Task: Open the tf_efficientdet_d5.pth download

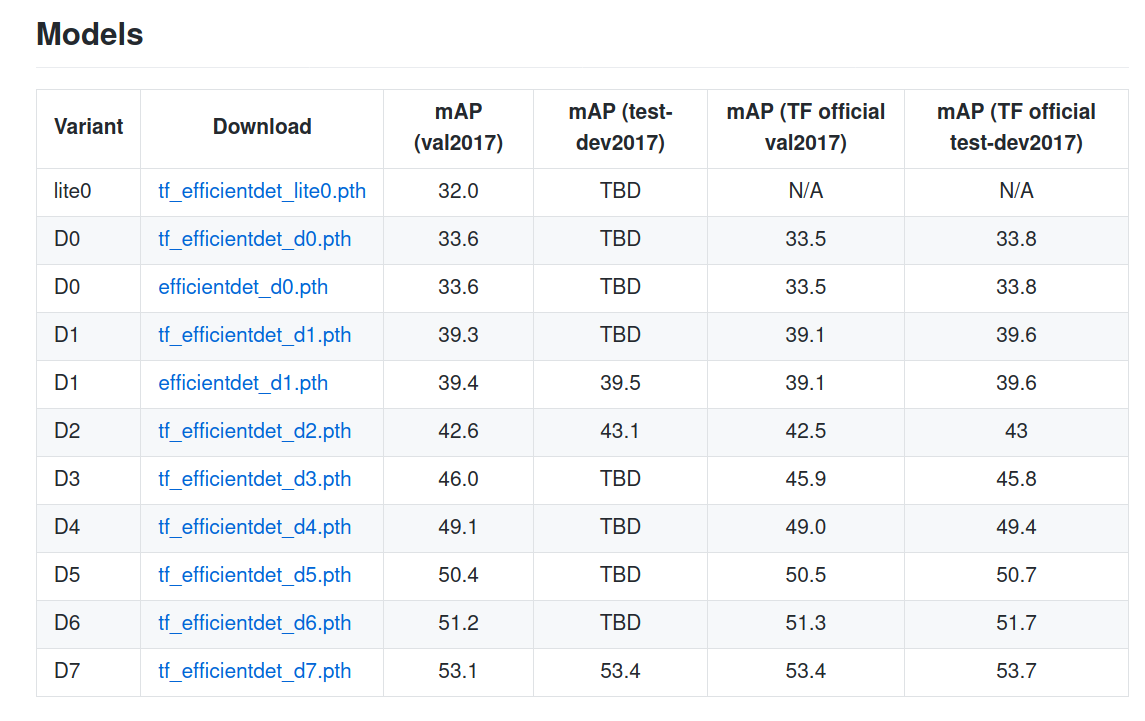Action: [x=255, y=576]
